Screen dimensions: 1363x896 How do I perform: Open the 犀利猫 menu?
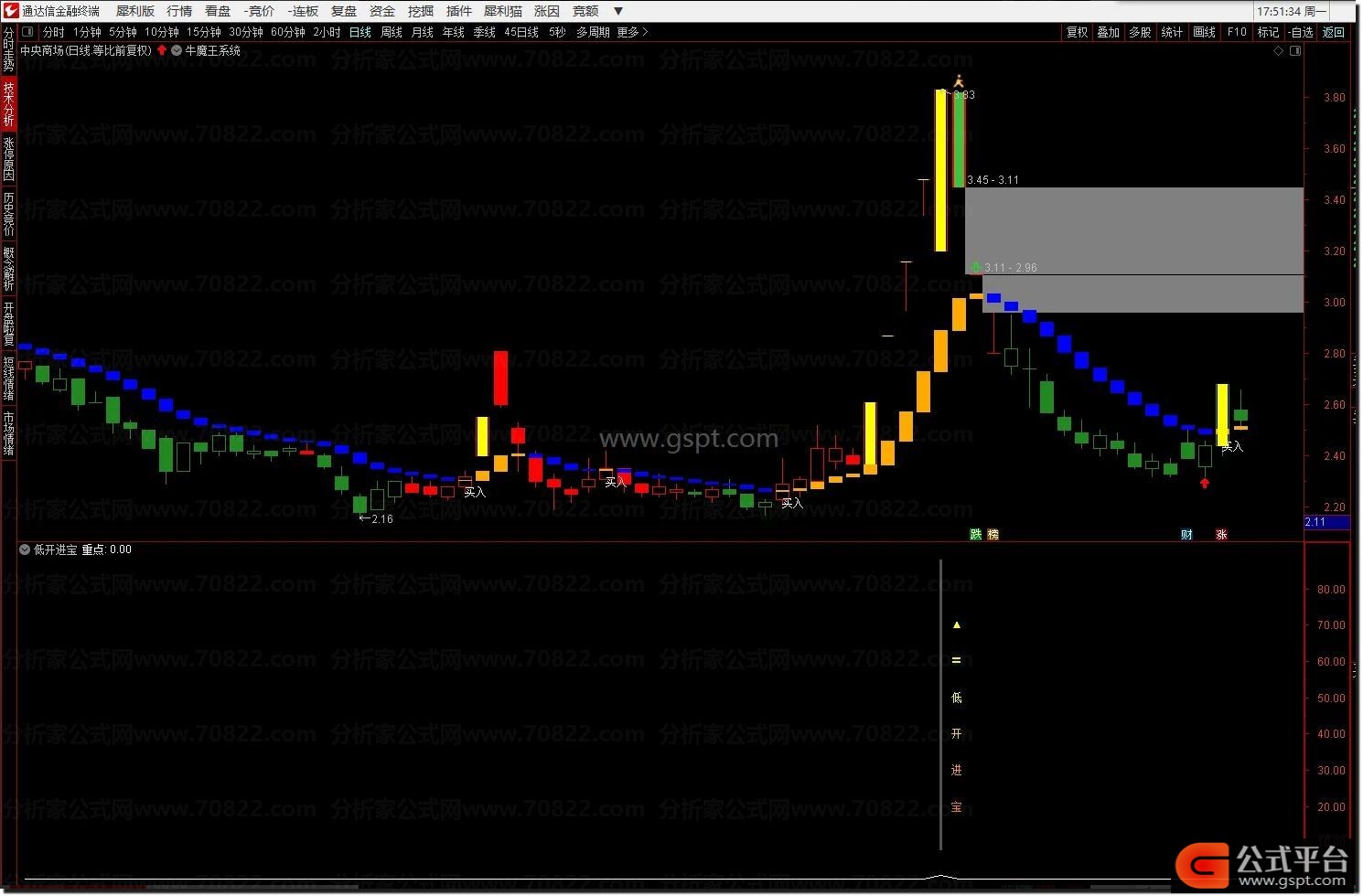[x=503, y=11]
